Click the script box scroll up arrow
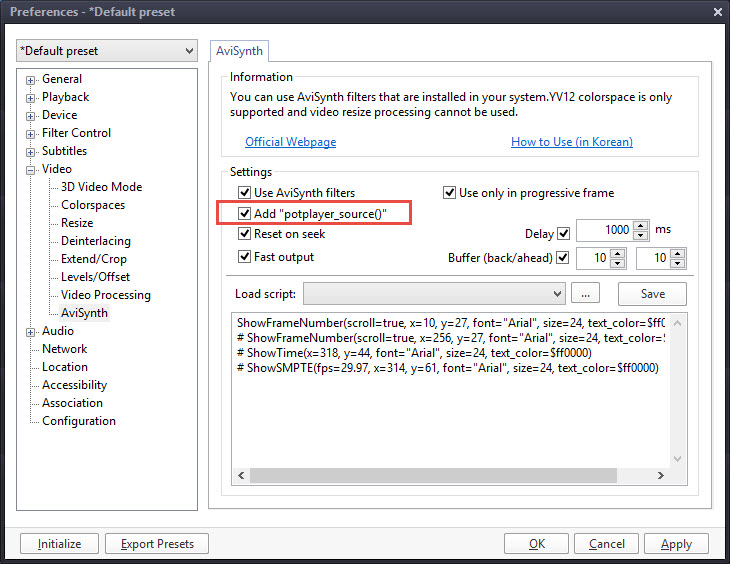 678,323
